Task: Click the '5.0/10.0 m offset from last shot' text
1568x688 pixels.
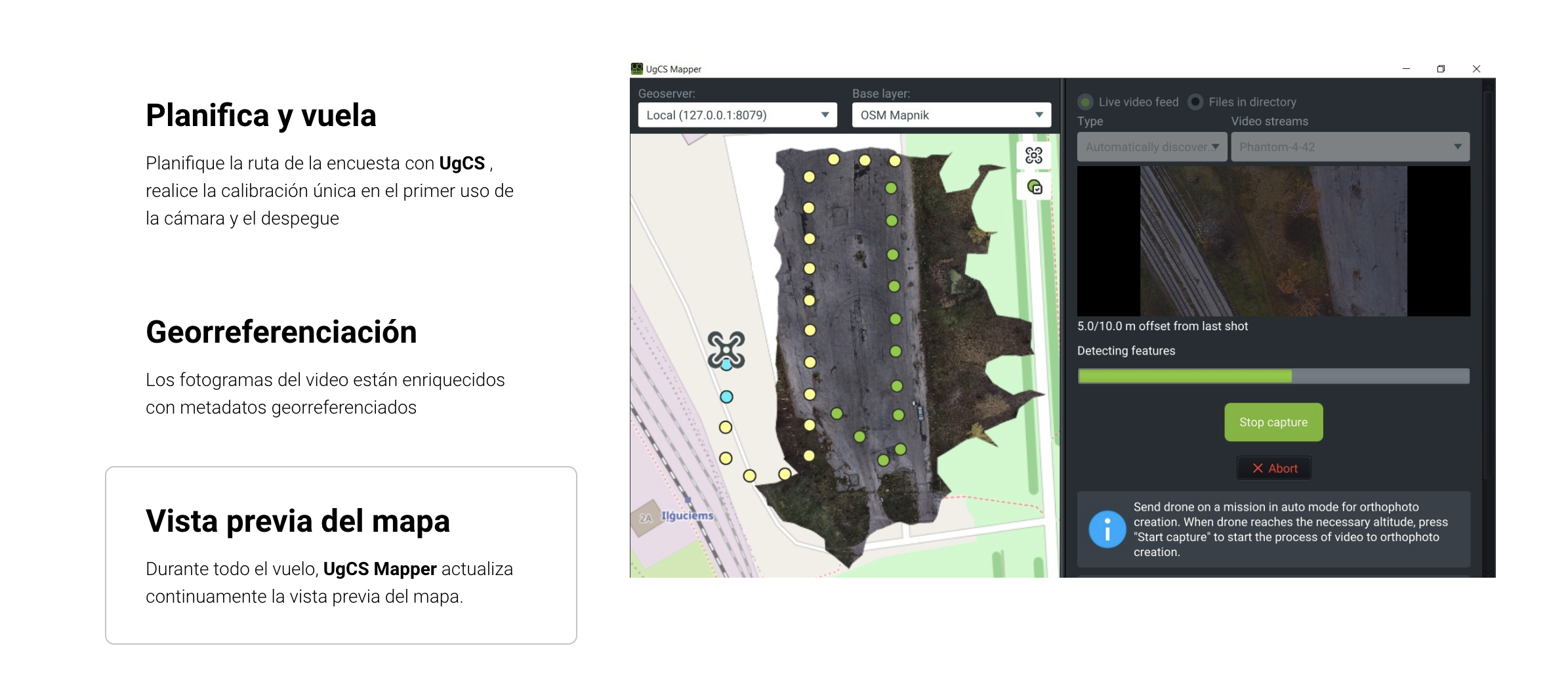Action: (x=1163, y=326)
